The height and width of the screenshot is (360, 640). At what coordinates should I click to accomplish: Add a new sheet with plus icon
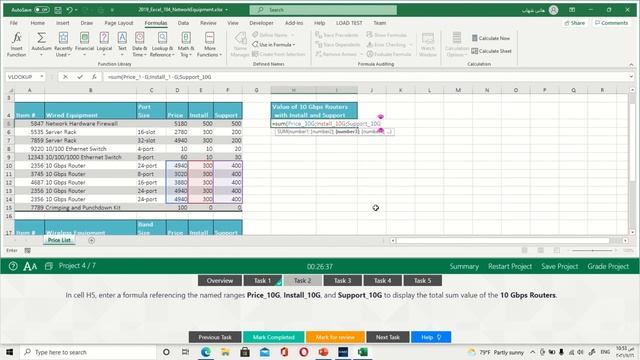[x=91, y=240]
